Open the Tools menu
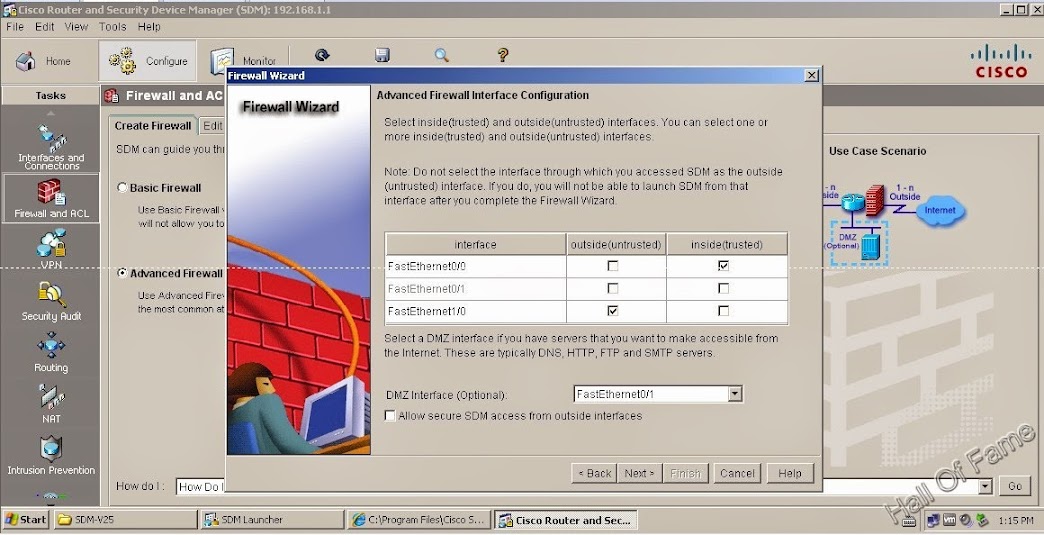Image resolution: width=1044 pixels, height=535 pixels. [113, 27]
